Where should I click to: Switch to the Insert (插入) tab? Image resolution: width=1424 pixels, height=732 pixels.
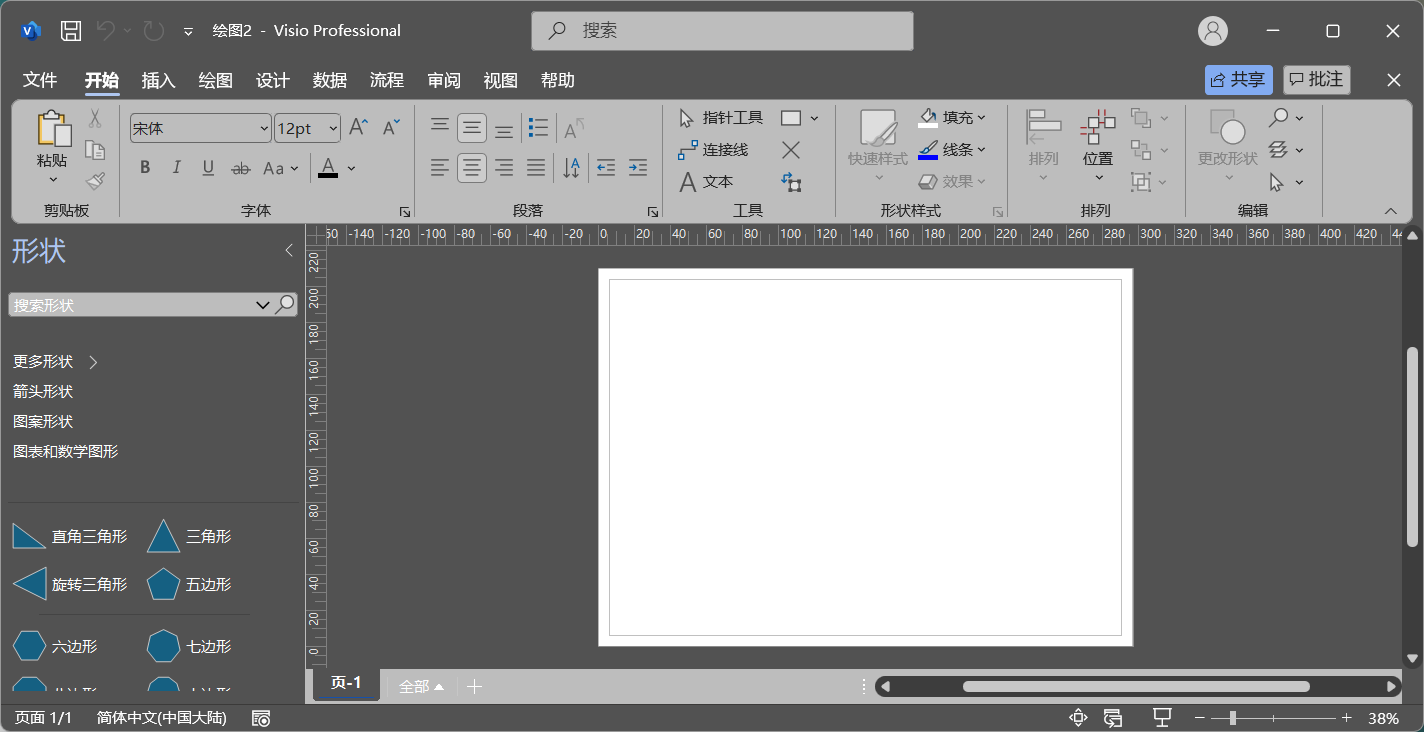tap(158, 80)
